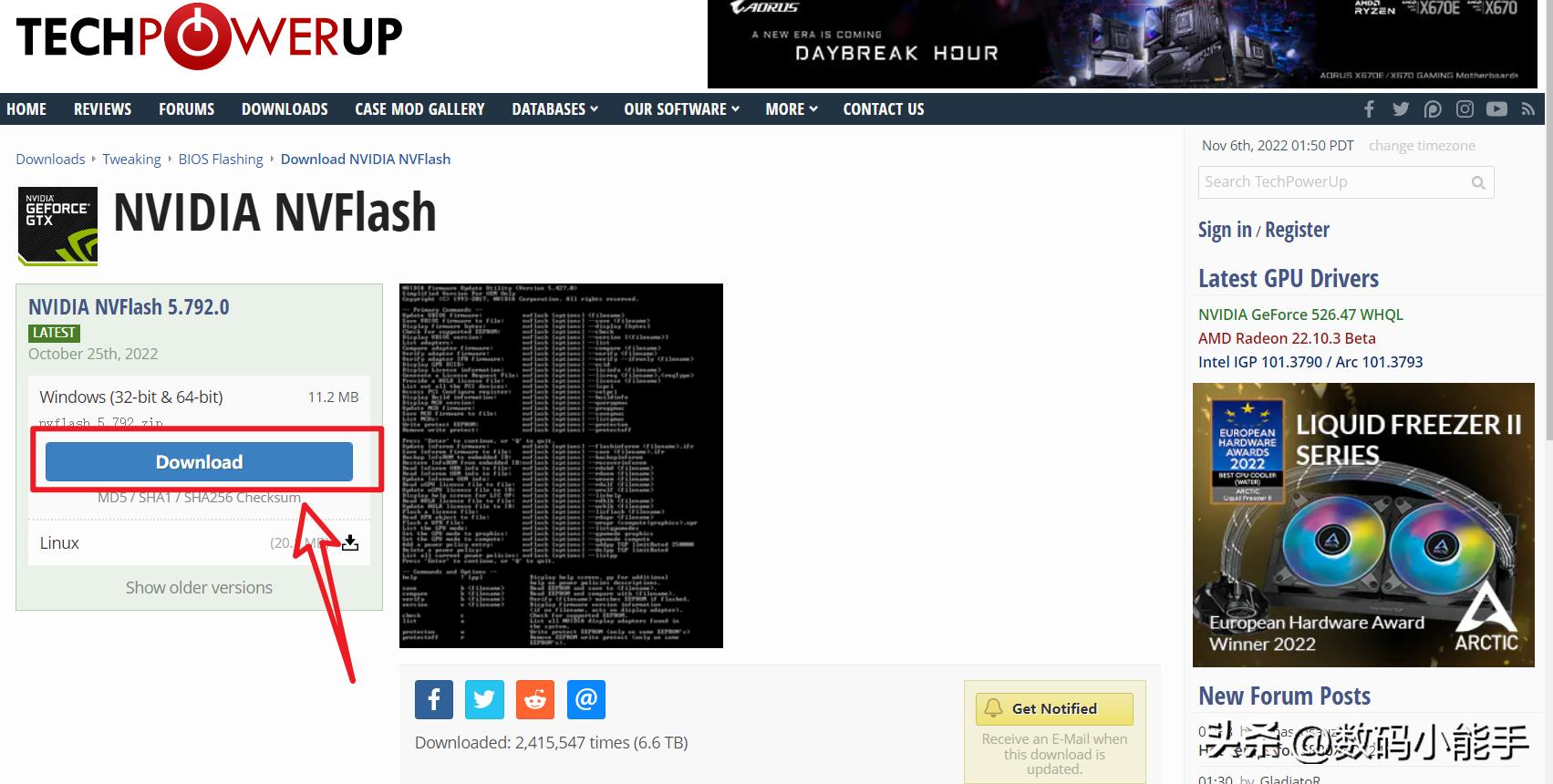Open TechPowerUp Pinterest-style icon in header
This screenshot has height=784, width=1553.
(1433, 109)
